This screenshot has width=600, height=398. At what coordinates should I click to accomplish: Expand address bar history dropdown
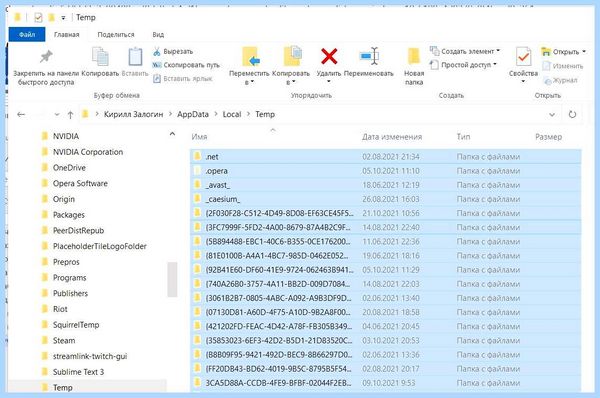point(552,114)
